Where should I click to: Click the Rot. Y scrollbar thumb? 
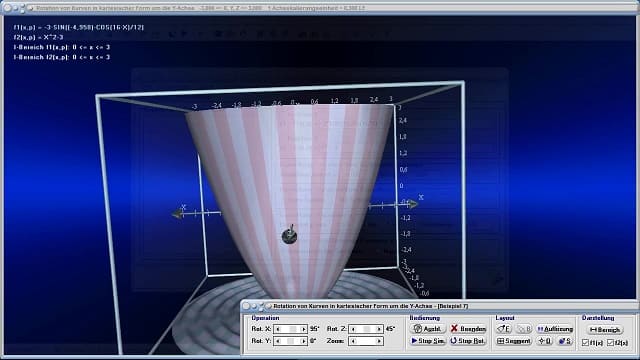[290, 341]
